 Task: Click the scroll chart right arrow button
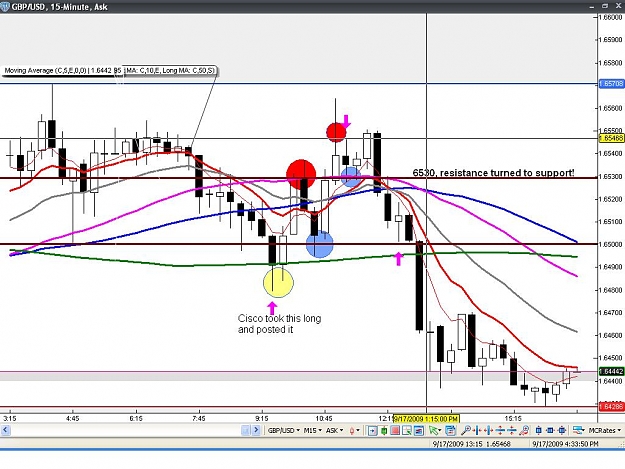point(256,430)
